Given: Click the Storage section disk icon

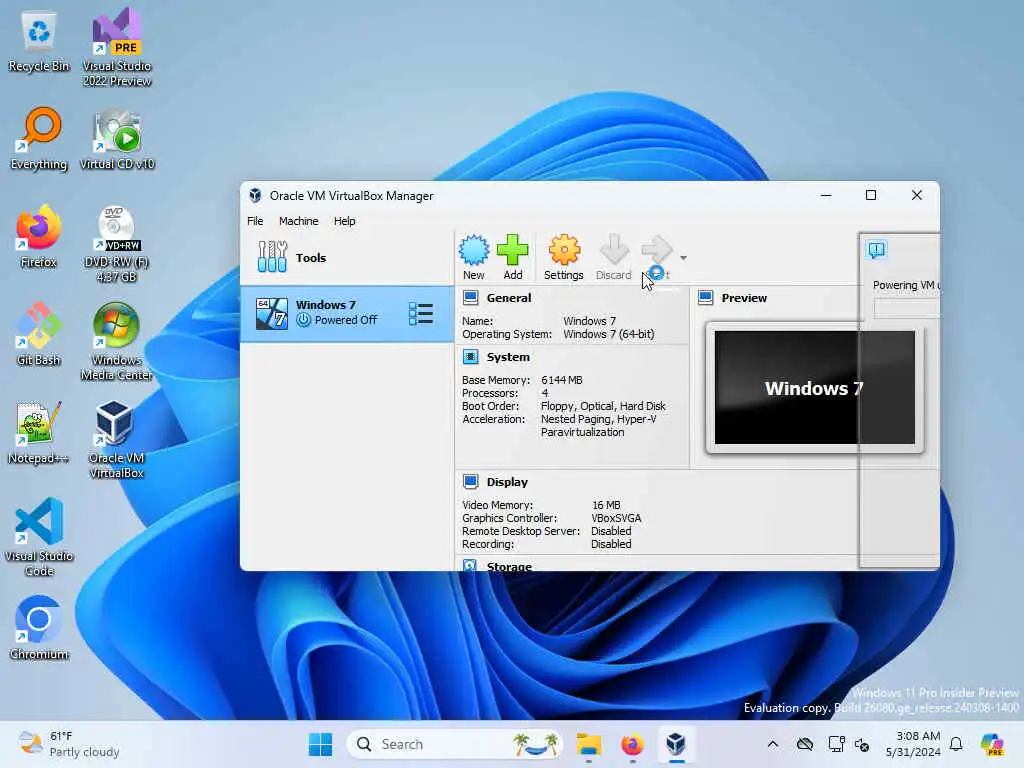Looking at the screenshot, I should tap(470, 566).
